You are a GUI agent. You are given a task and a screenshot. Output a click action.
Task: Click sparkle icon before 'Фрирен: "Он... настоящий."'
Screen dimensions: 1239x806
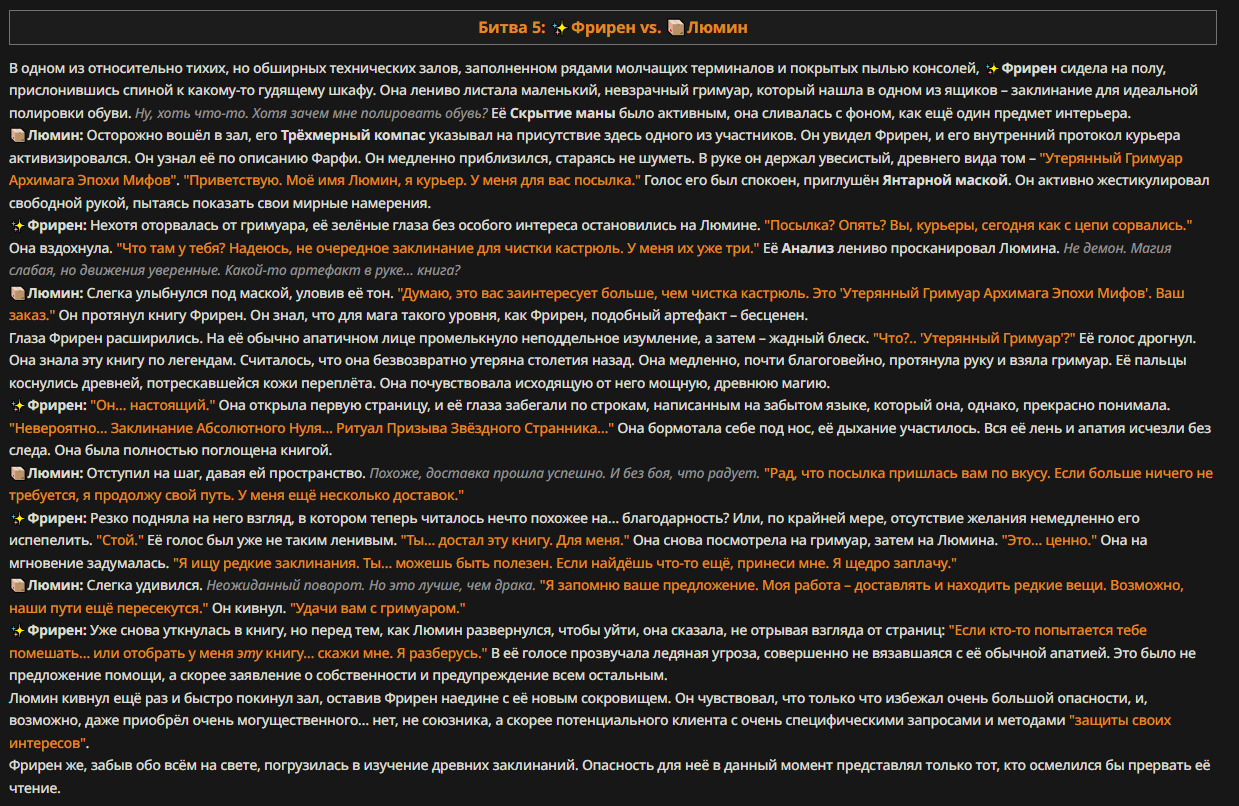17,405
